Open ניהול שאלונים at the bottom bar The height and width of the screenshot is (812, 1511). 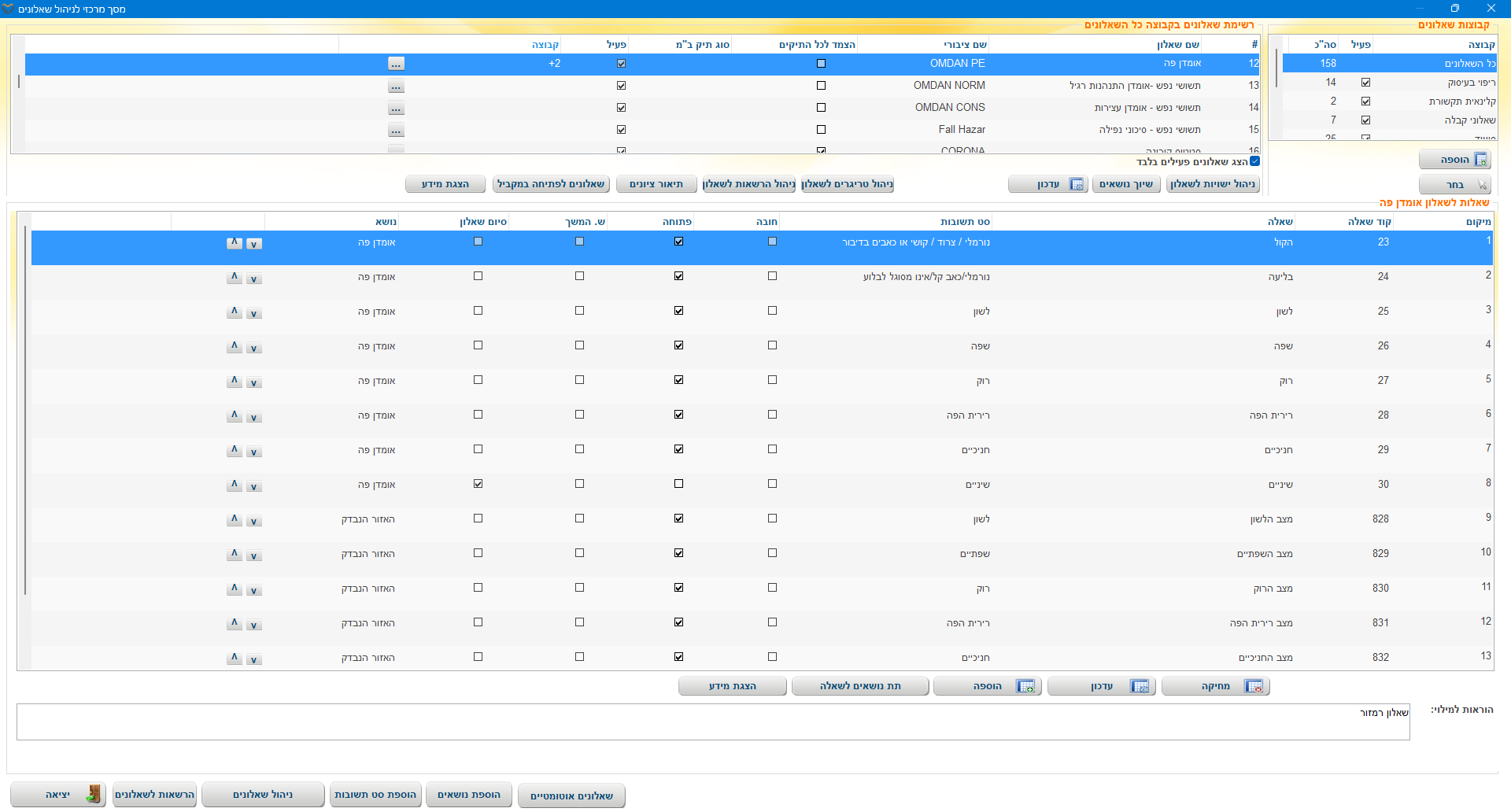coord(263,795)
